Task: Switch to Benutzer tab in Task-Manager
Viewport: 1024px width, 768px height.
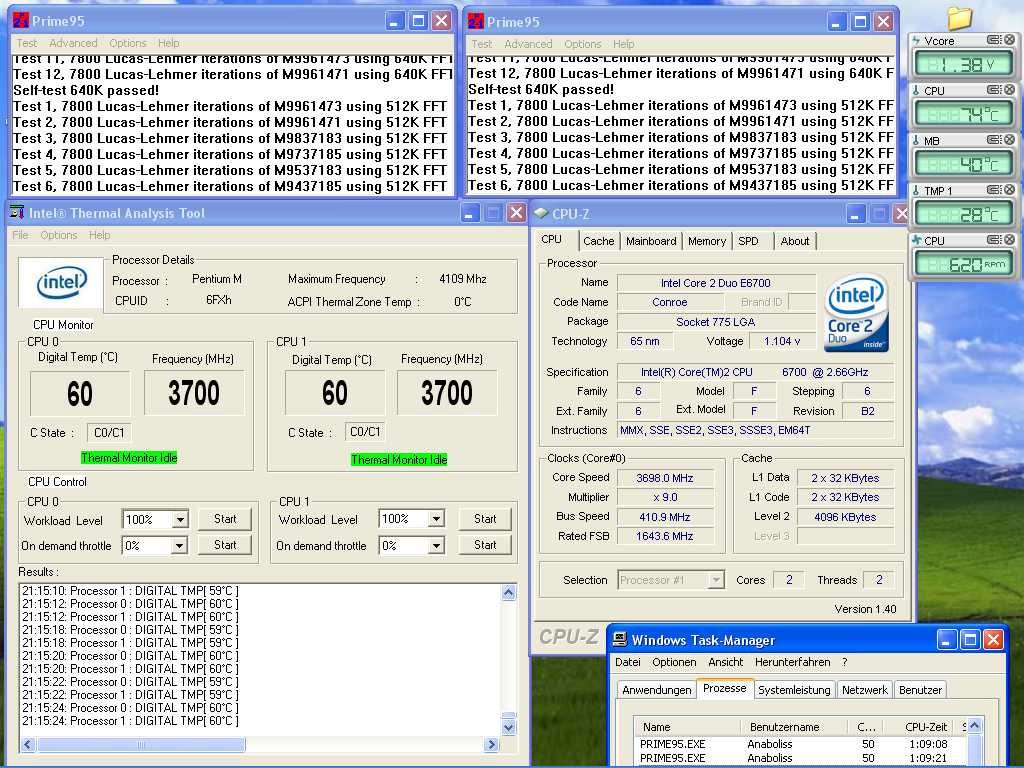Action: pyautogui.click(x=920, y=690)
